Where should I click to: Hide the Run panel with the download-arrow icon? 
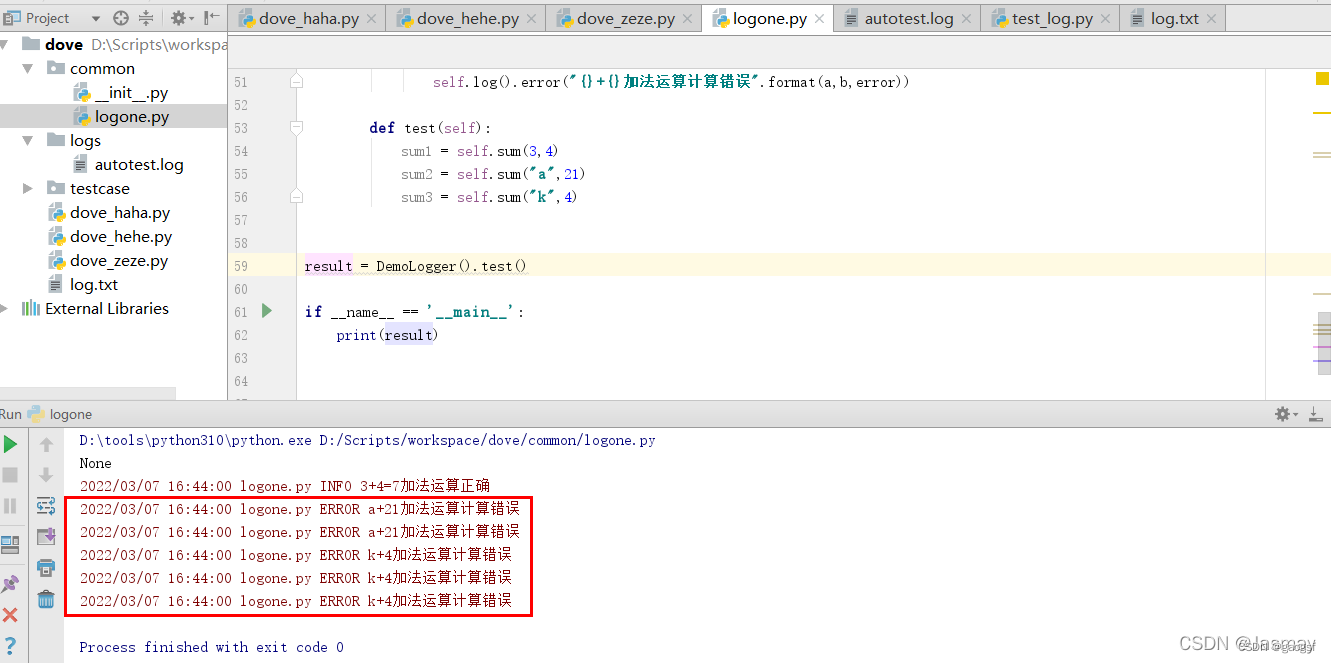point(1315,414)
